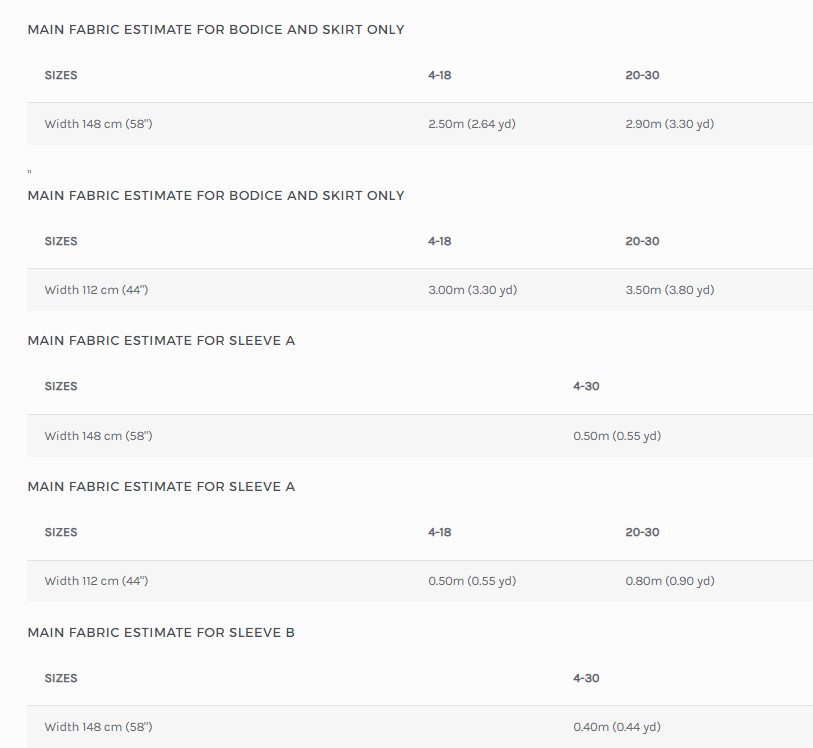Click the 4-18 header in the top table
Screen dimensions: 813x748
[x=440, y=75]
